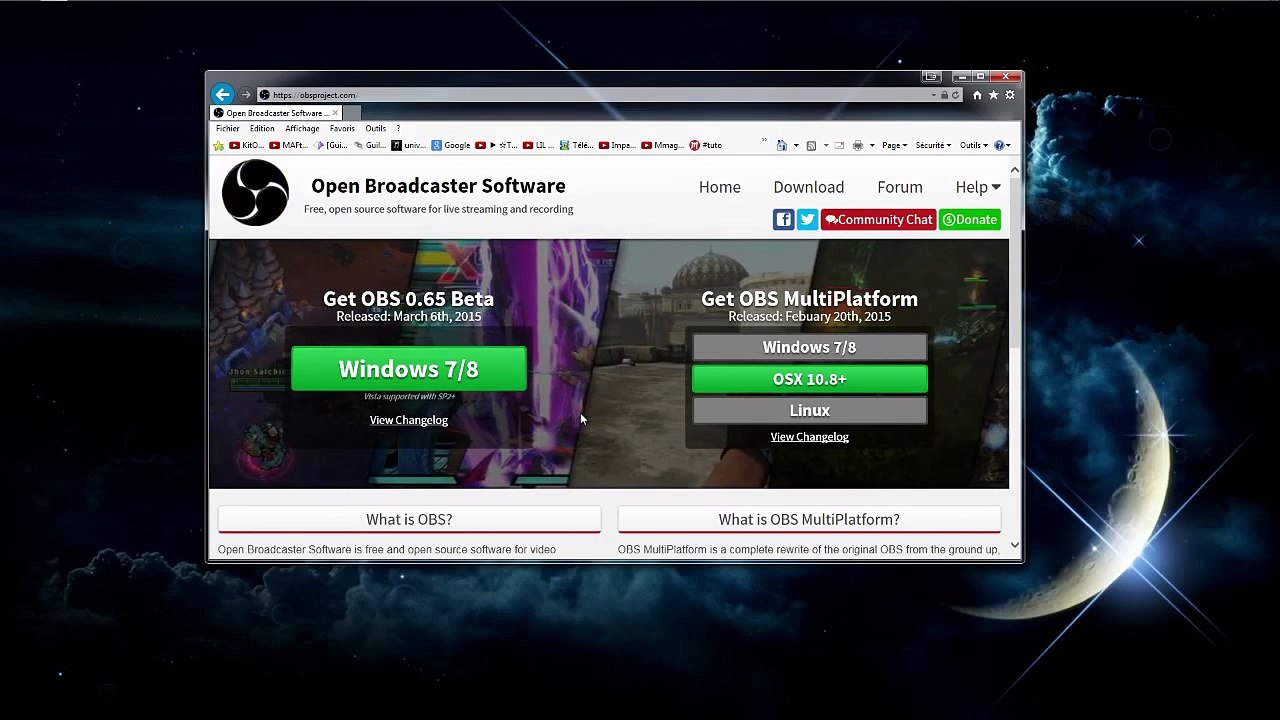Viewport: 1280px width, 720px height.
Task: Open the LIL... YouTube bookmark
Action: (x=539, y=145)
